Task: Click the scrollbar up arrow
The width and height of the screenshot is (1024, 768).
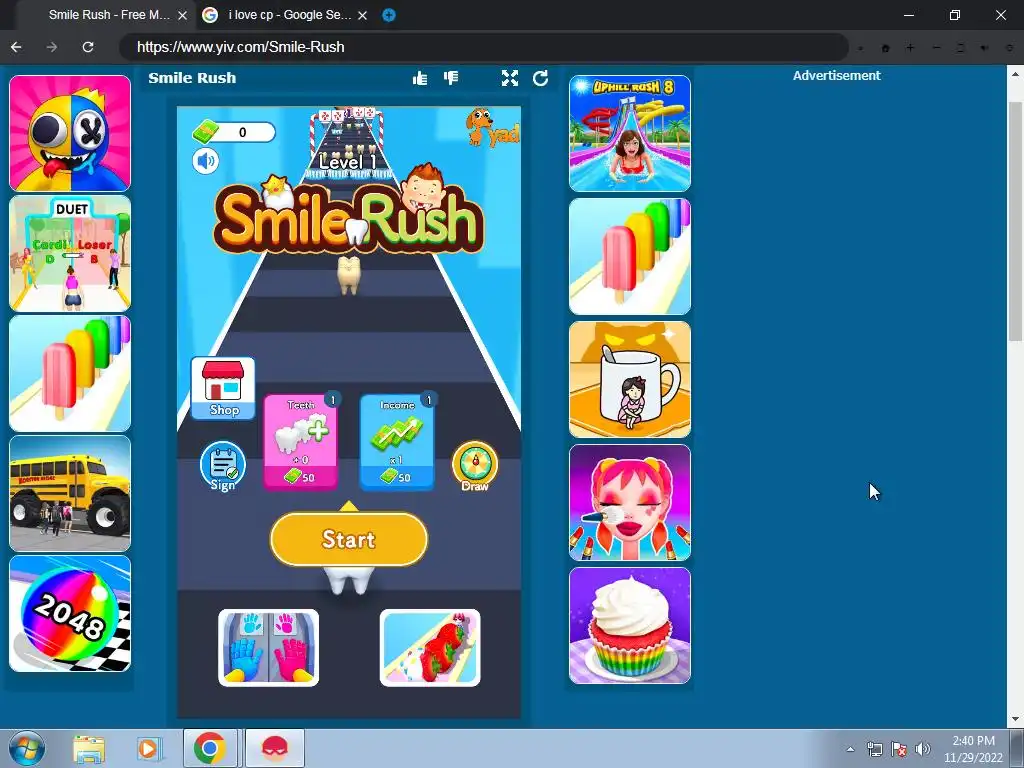Action: tap(1016, 72)
